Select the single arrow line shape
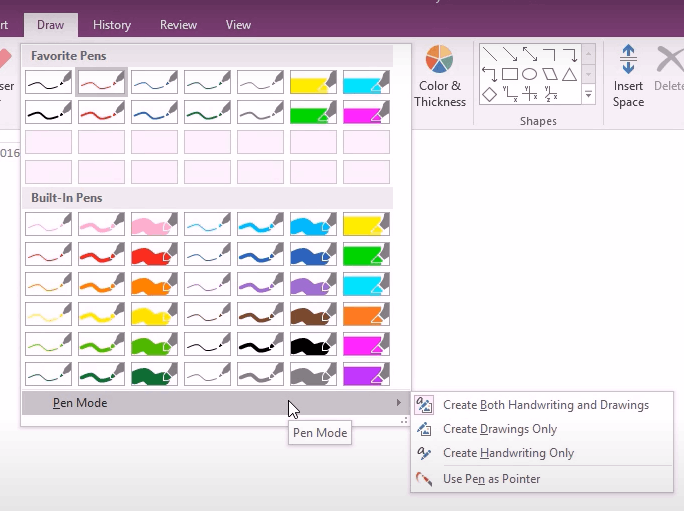 click(x=510, y=55)
